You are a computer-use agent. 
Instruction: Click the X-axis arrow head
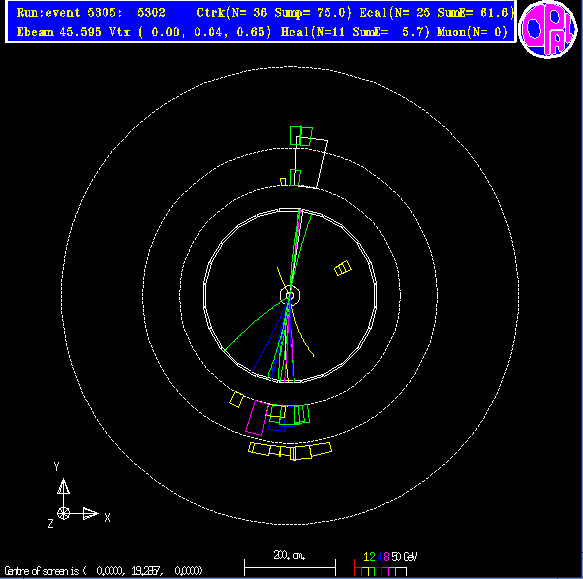pos(91,514)
